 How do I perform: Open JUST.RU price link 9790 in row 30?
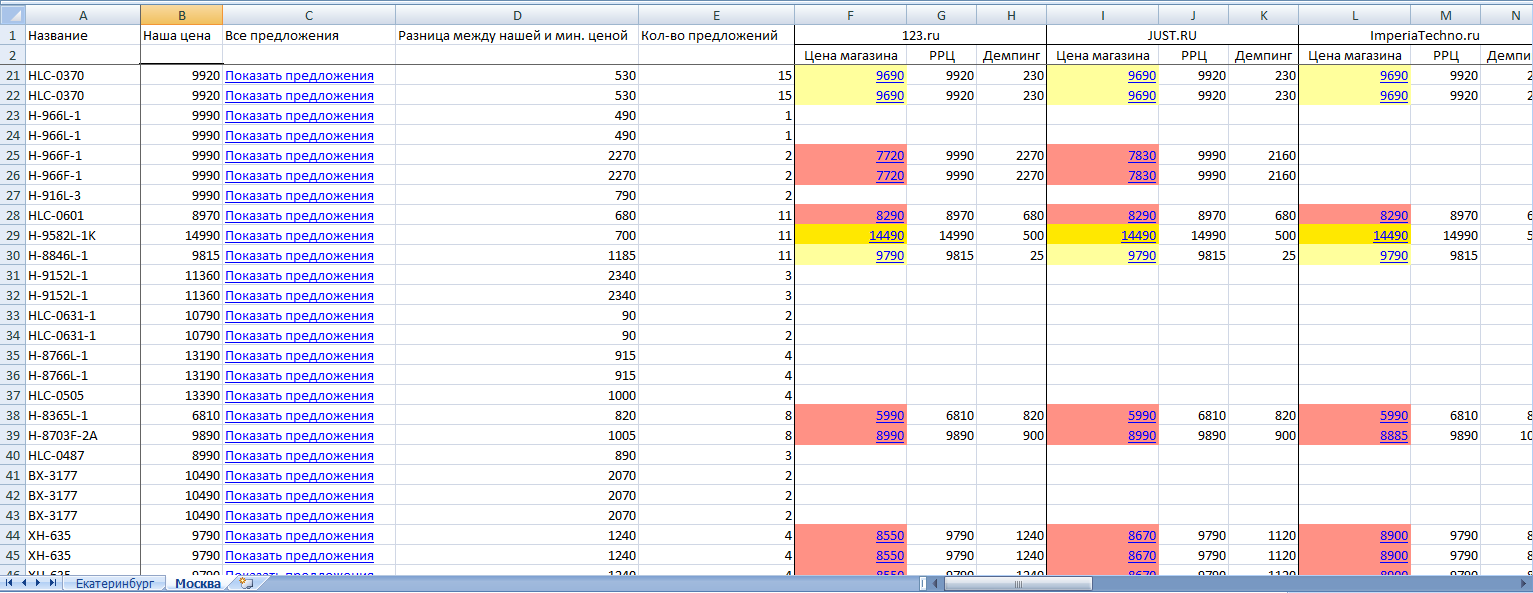(x=1141, y=256)
